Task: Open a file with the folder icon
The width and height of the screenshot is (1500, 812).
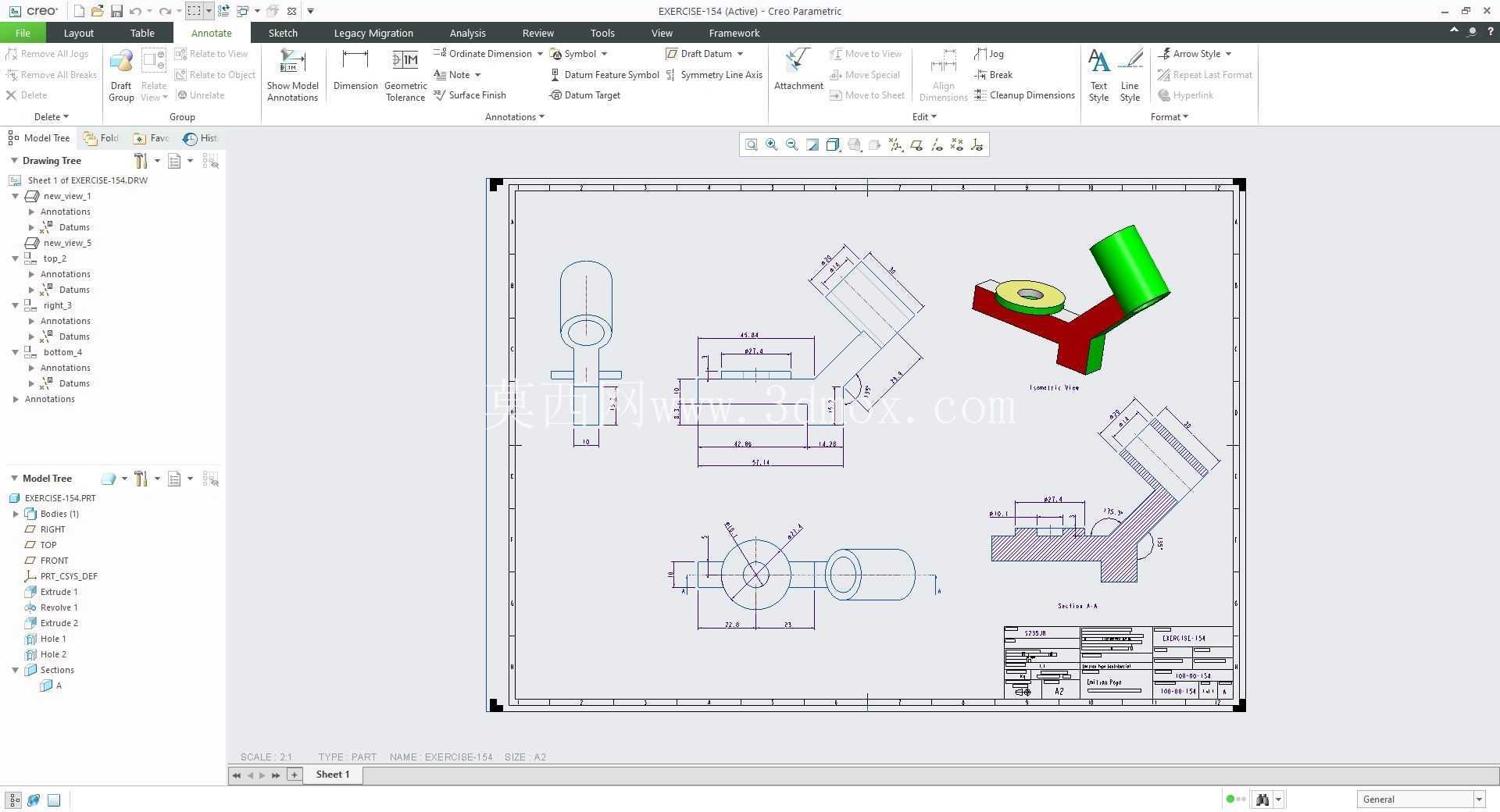Action: pos(97,11)
